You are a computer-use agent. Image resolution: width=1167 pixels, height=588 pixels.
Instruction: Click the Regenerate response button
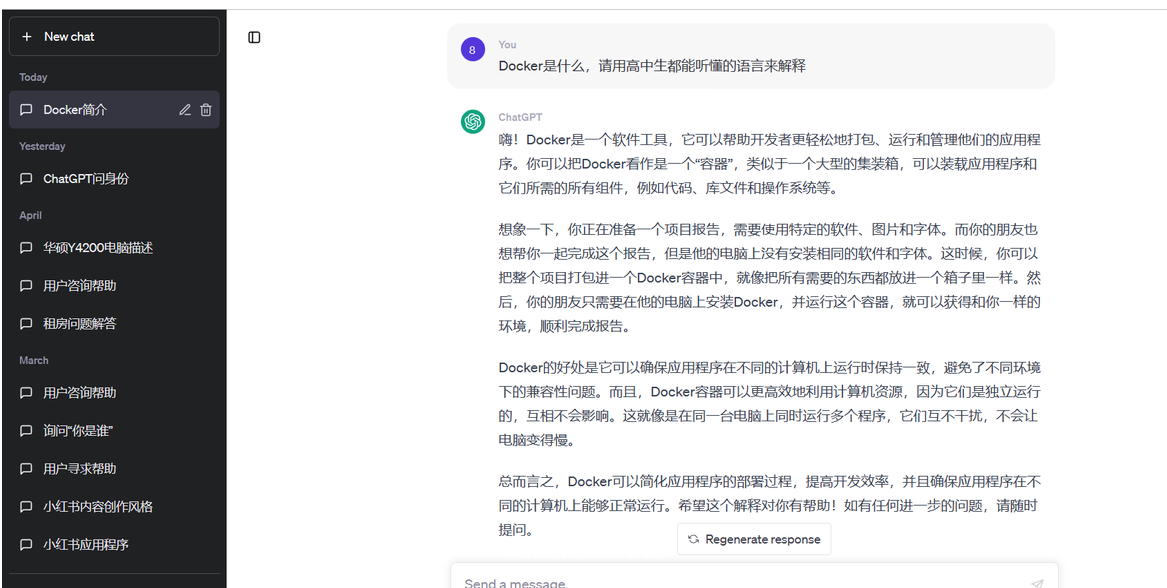pyautogui.click(x=754, y=540)
